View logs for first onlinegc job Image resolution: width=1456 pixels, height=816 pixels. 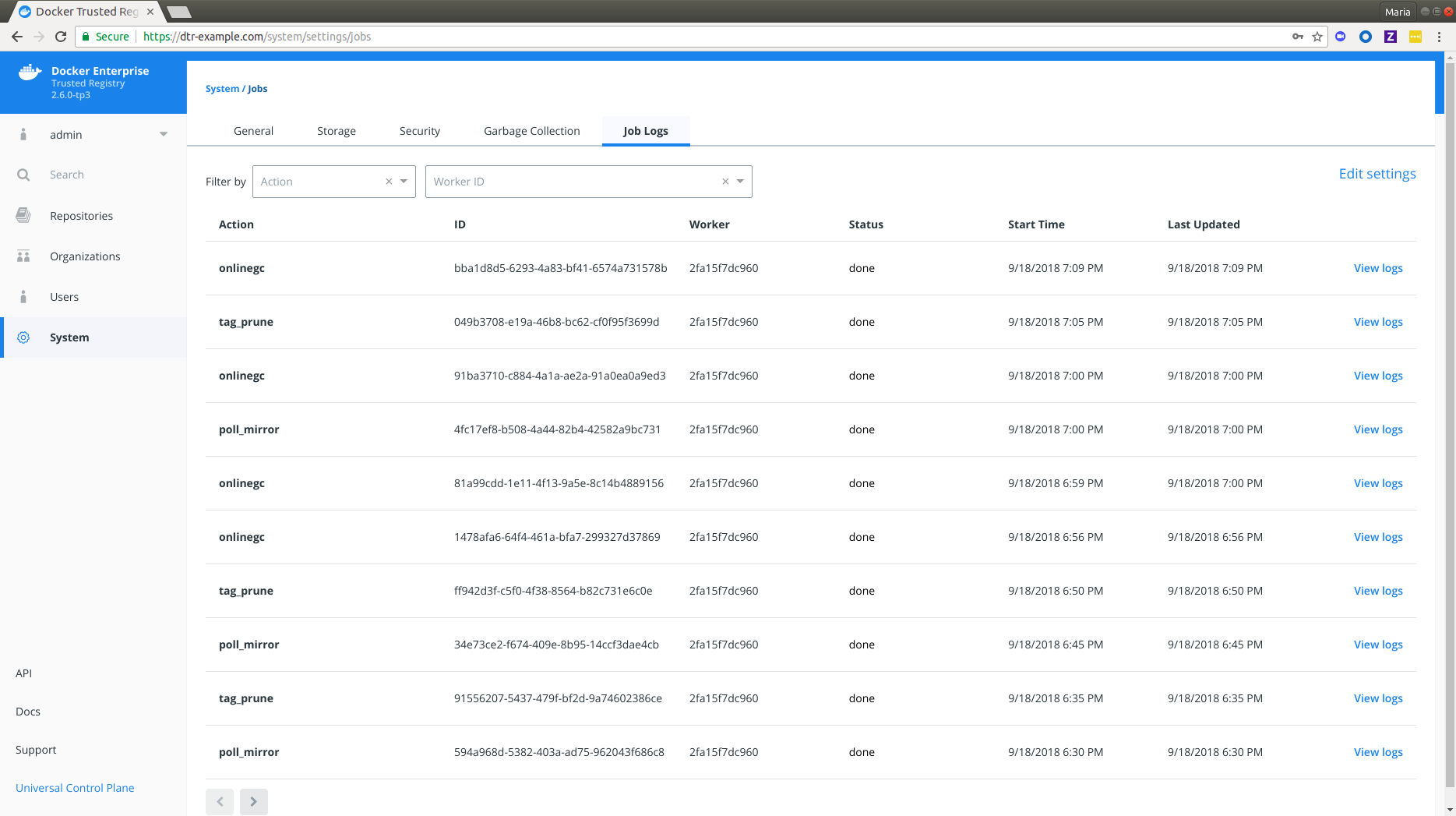(x=1377, y=268)
